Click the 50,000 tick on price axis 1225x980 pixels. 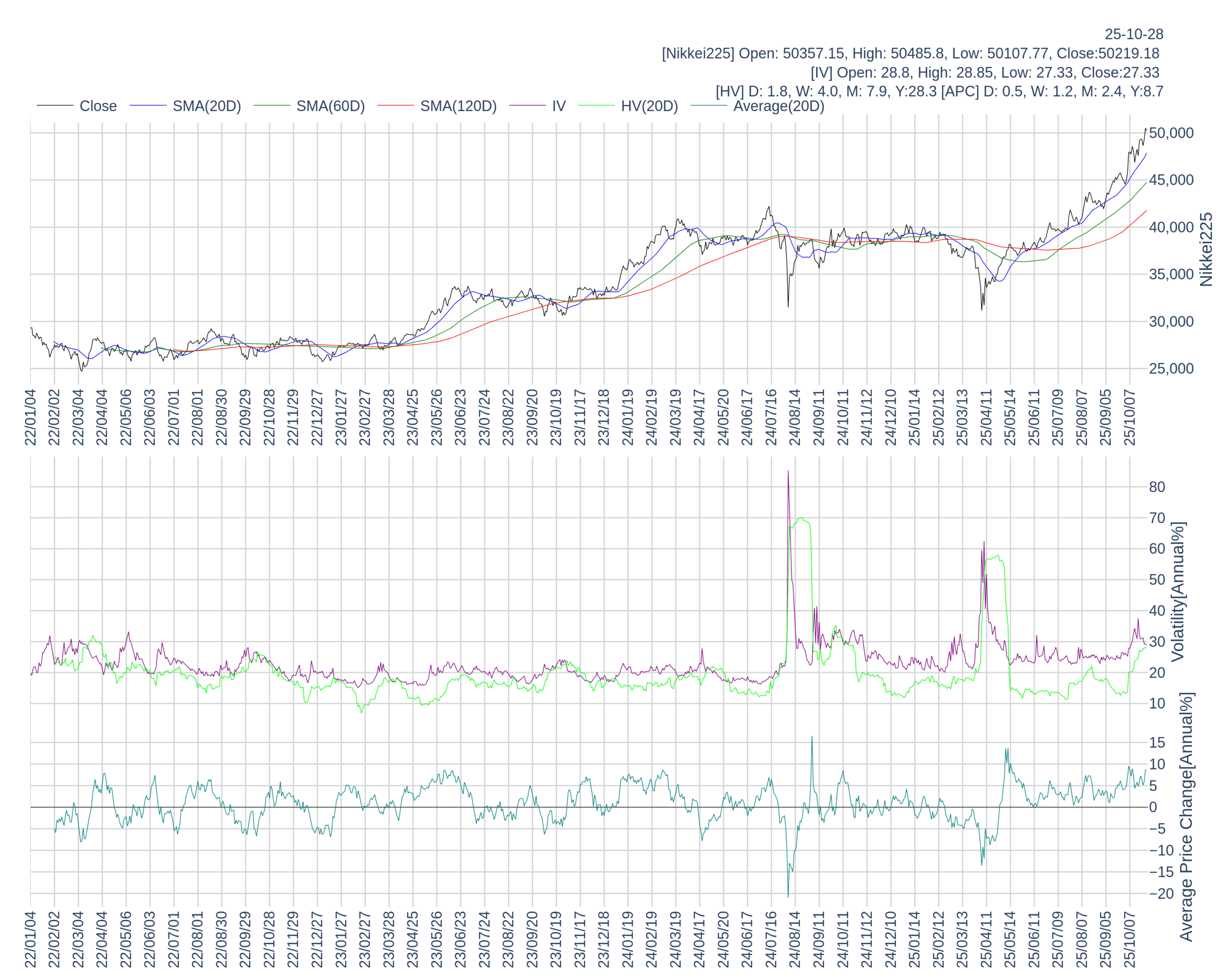pos(1170,133)
